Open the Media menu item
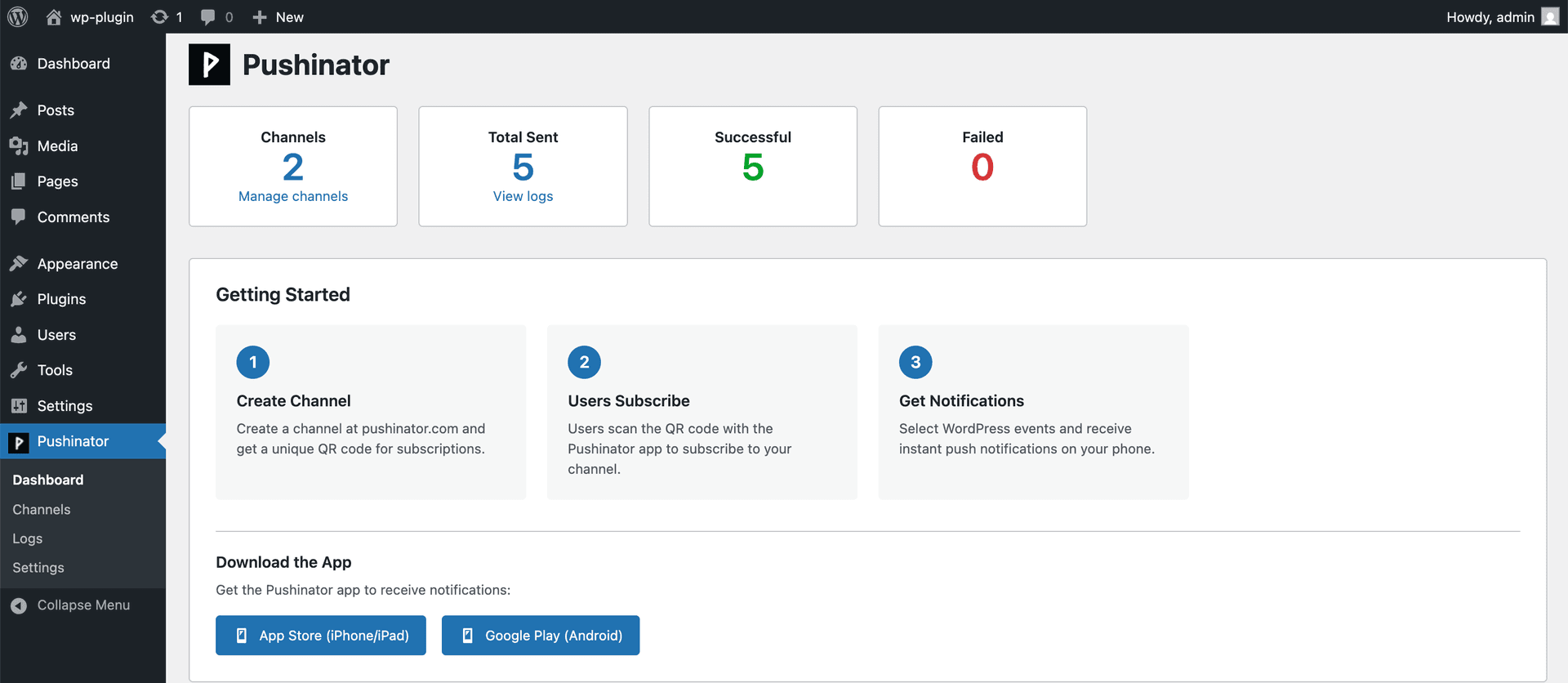 (x=82, y=145)
